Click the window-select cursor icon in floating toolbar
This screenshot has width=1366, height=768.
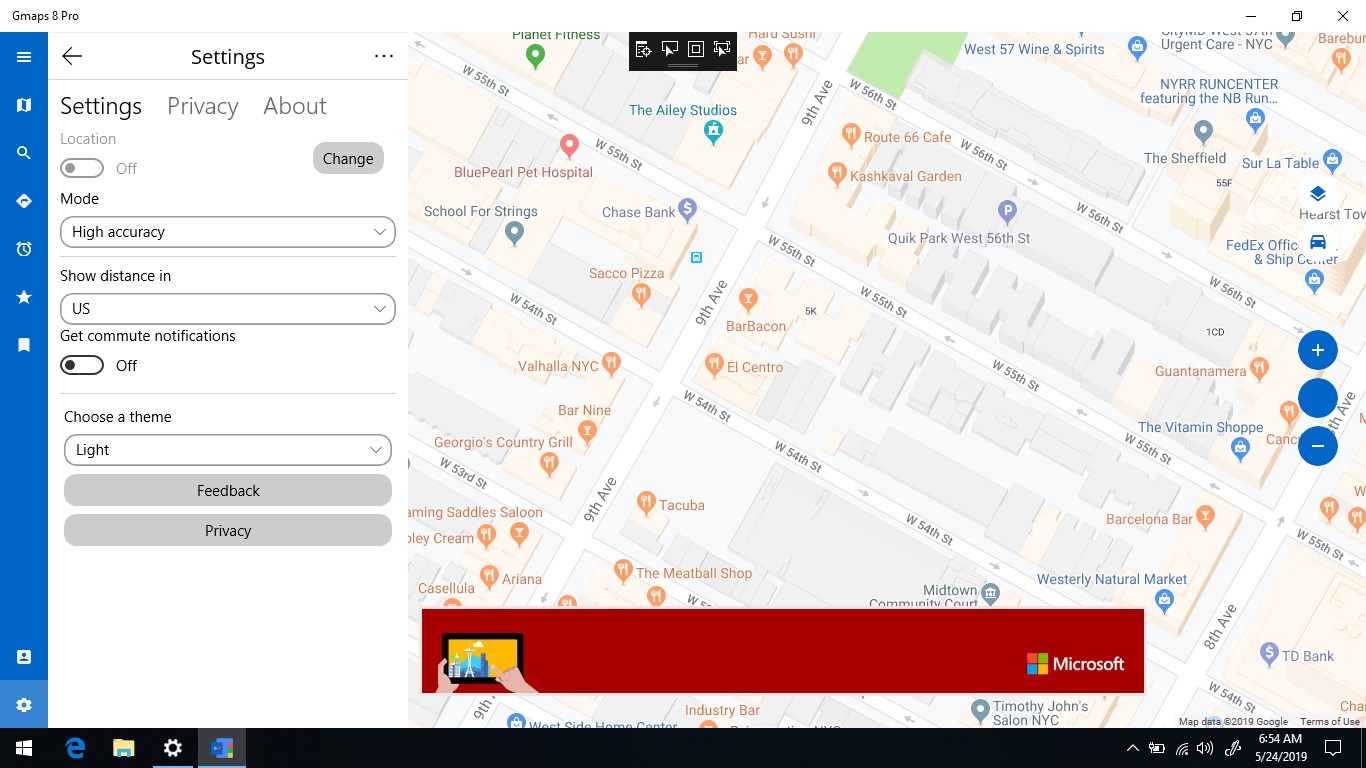[670, 49]
